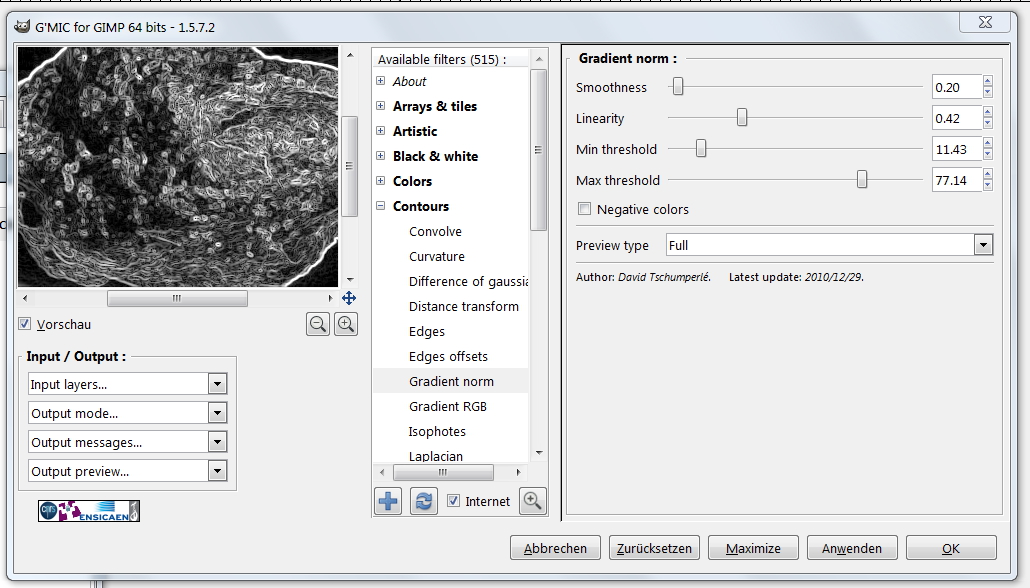The height and width of the screenshot is (588, 1030).
Task: Click the Abbrechen button
Action: point(555,548)
